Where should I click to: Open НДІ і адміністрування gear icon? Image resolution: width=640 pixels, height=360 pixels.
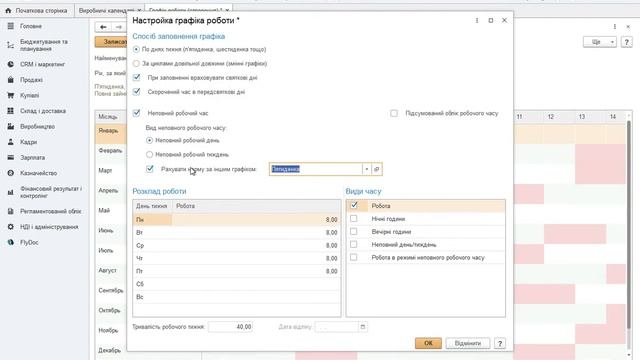pyautogui.click(x=11, y=227)
